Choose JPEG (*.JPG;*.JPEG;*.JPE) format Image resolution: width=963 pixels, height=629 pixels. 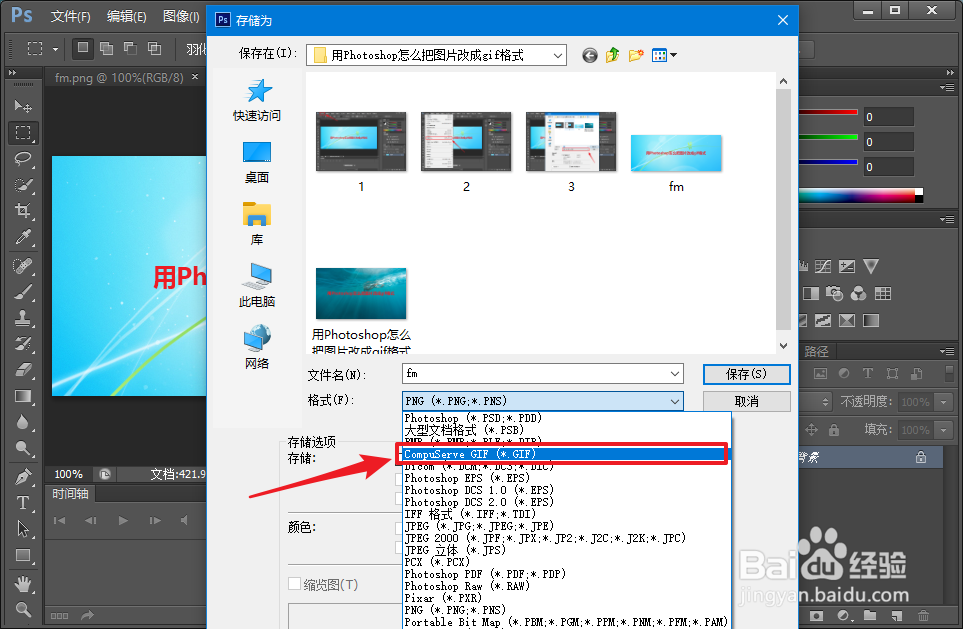[566, 526]
